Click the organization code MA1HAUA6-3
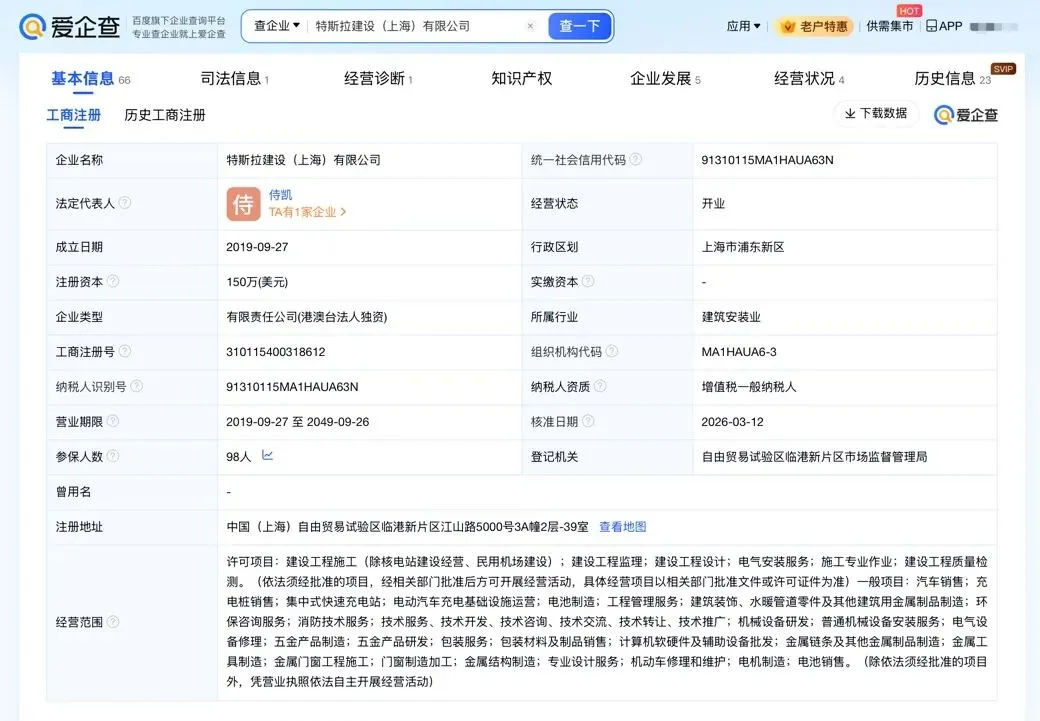The image size is (1040, 721). pos(739,352)
